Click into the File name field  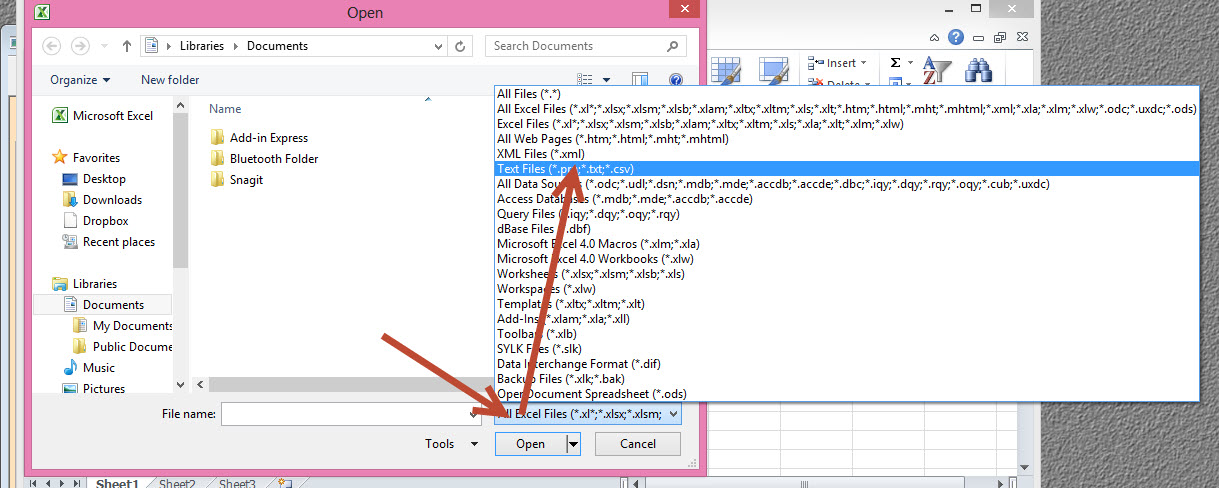pyautogui.click(x=352, y=413)
